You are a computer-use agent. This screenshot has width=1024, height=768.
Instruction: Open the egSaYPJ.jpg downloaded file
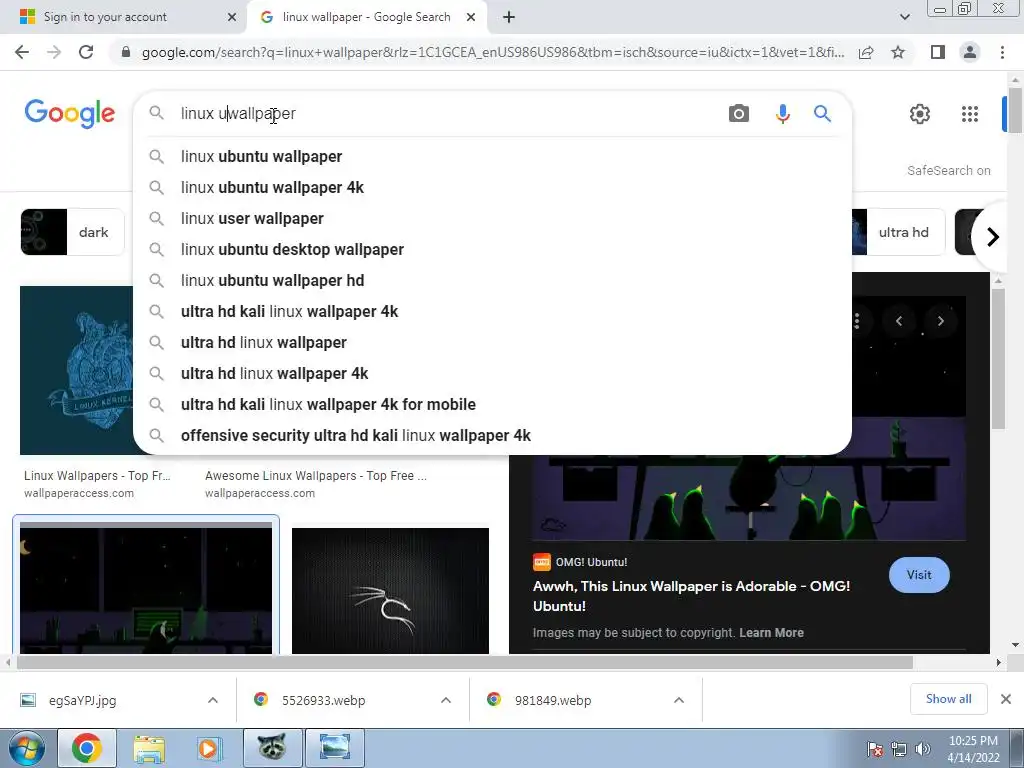(82, 701)
